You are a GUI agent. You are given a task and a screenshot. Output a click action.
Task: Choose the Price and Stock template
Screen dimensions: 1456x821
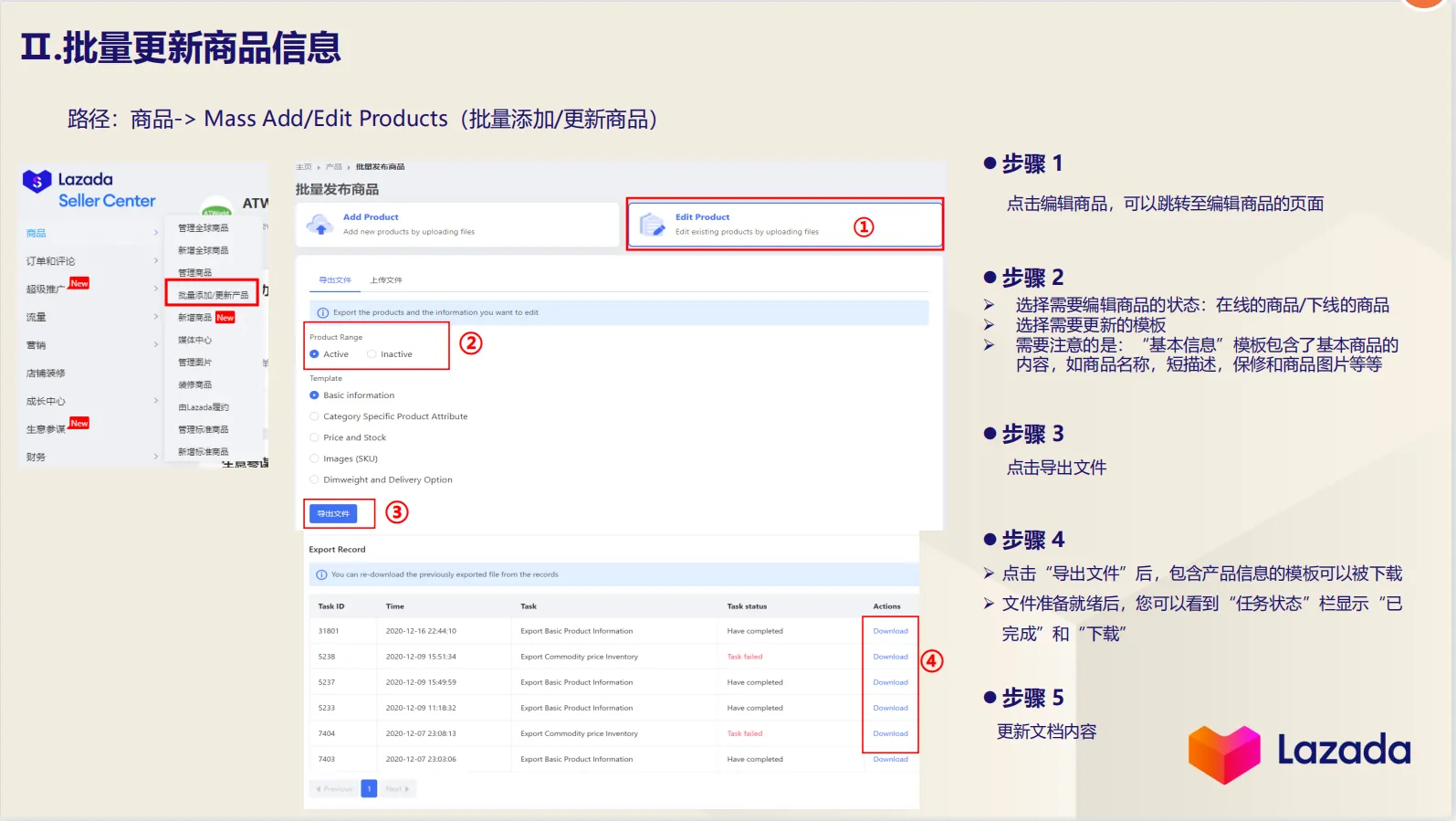pos(314,437)
